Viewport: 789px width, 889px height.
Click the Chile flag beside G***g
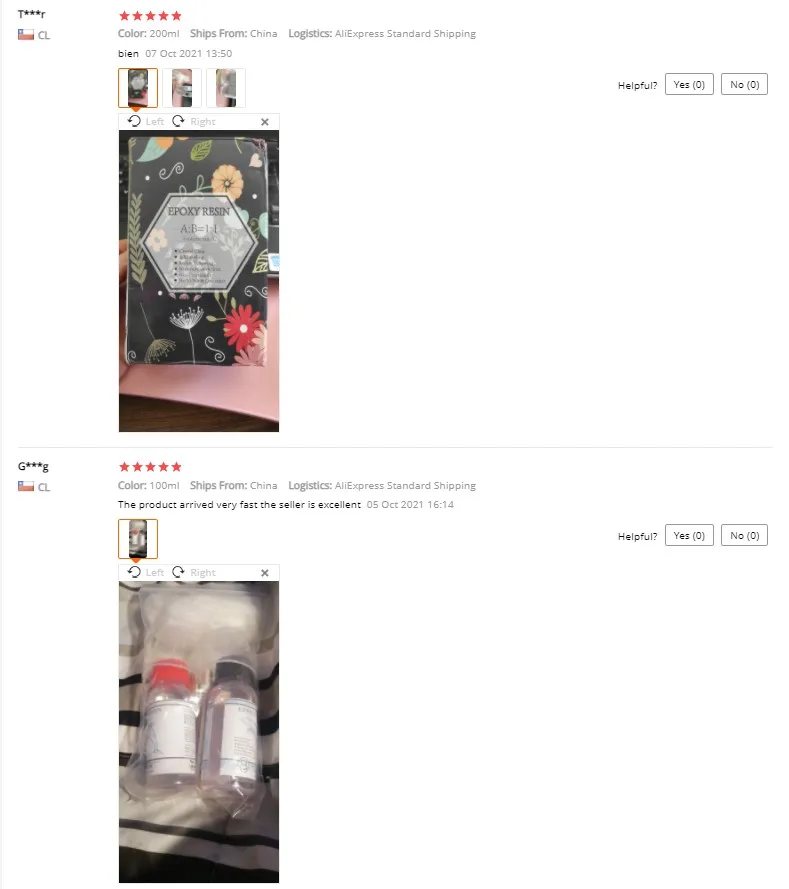[x=26, y=486]
